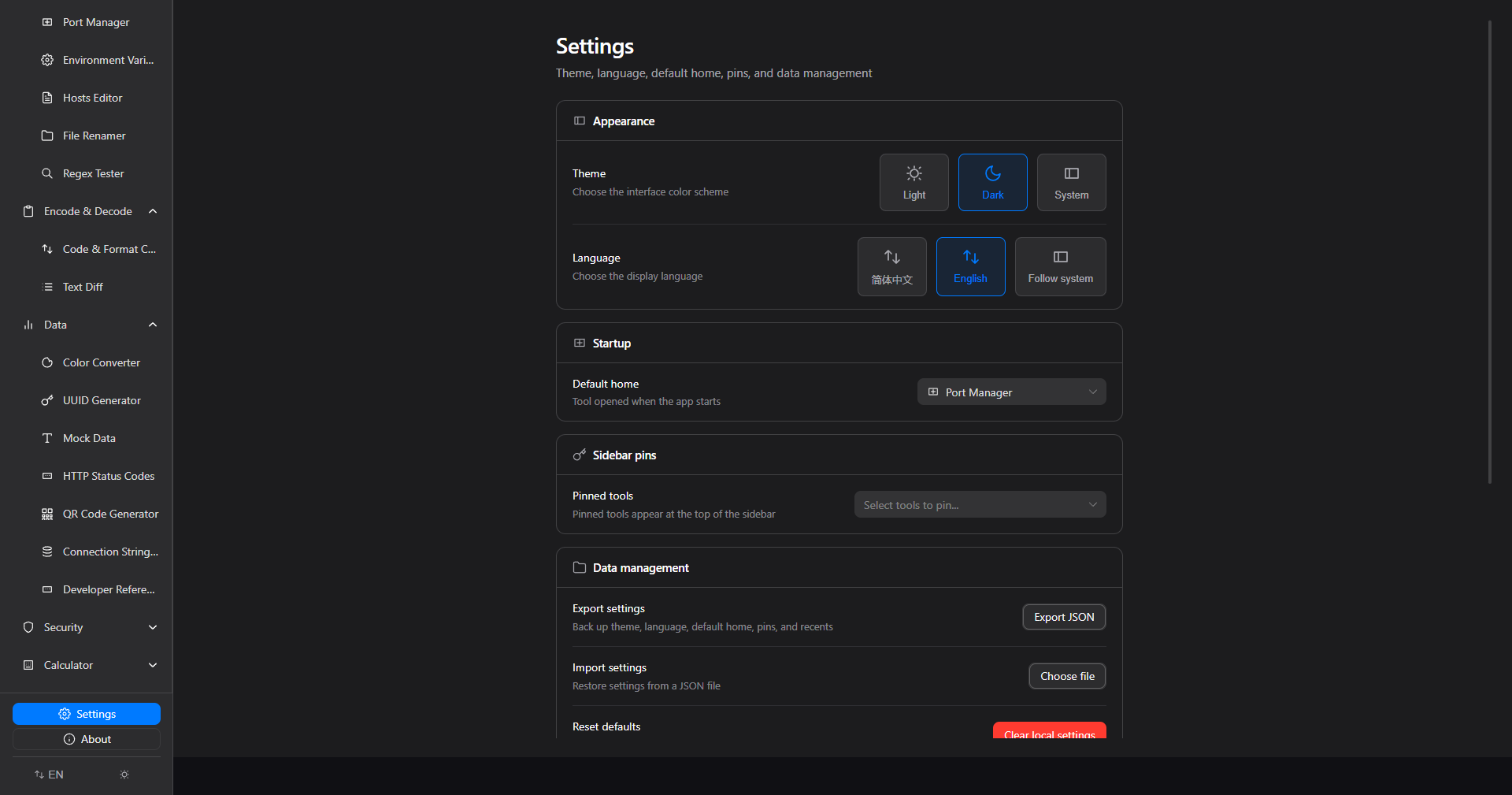
Task: Open Mock Data tool
Action: point(87,438)
